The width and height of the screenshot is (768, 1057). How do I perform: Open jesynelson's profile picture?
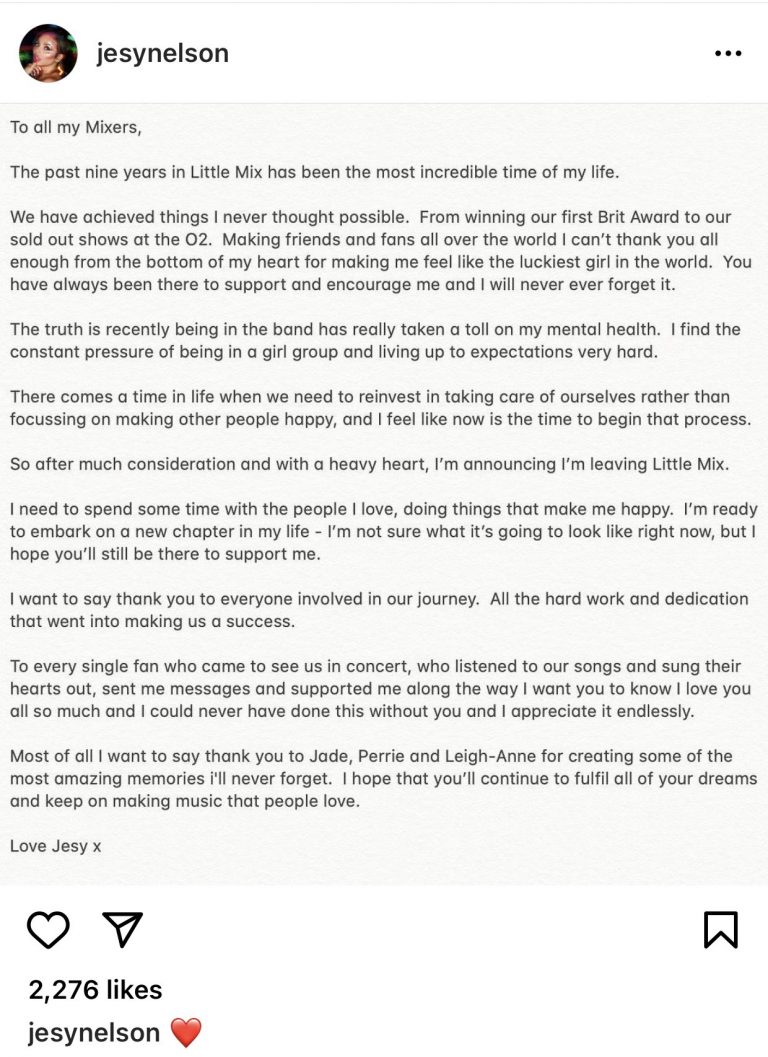48,54
